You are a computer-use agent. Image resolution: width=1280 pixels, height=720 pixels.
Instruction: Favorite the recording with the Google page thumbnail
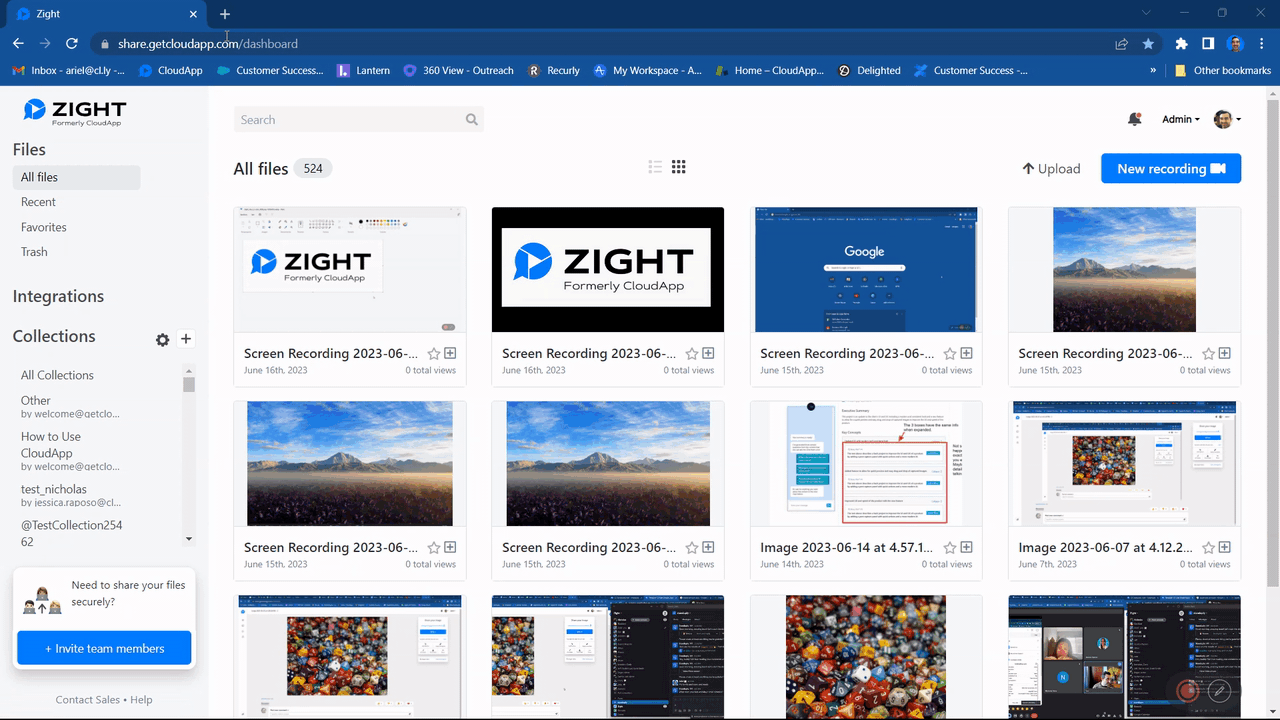tap(950, 353)
